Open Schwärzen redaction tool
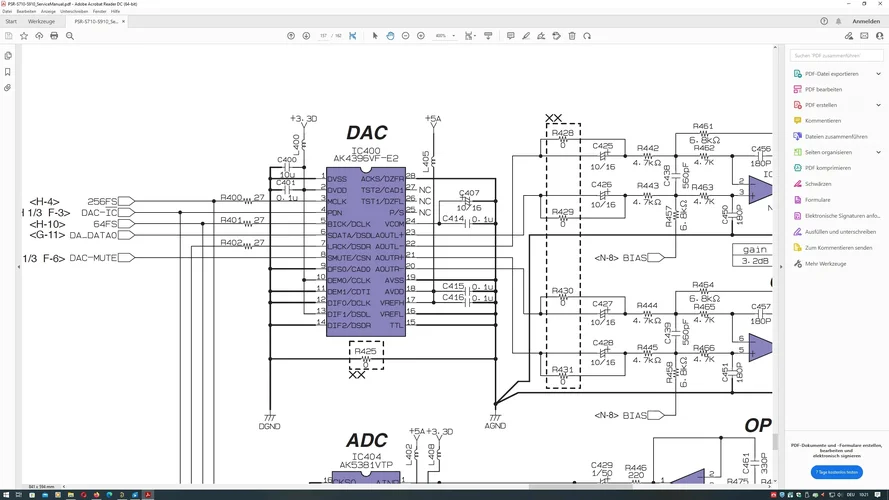The width and height of the screenshot is (889, 500). [817, 184]
